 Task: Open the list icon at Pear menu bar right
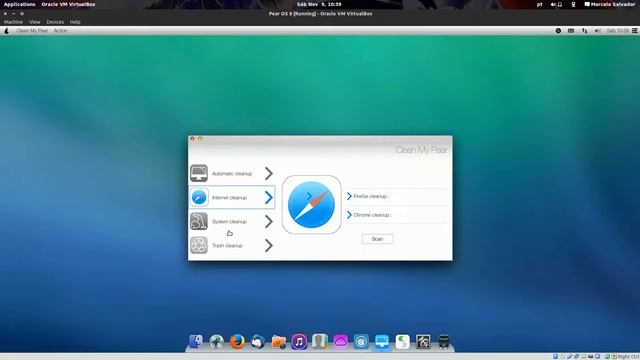pos(635,31)
